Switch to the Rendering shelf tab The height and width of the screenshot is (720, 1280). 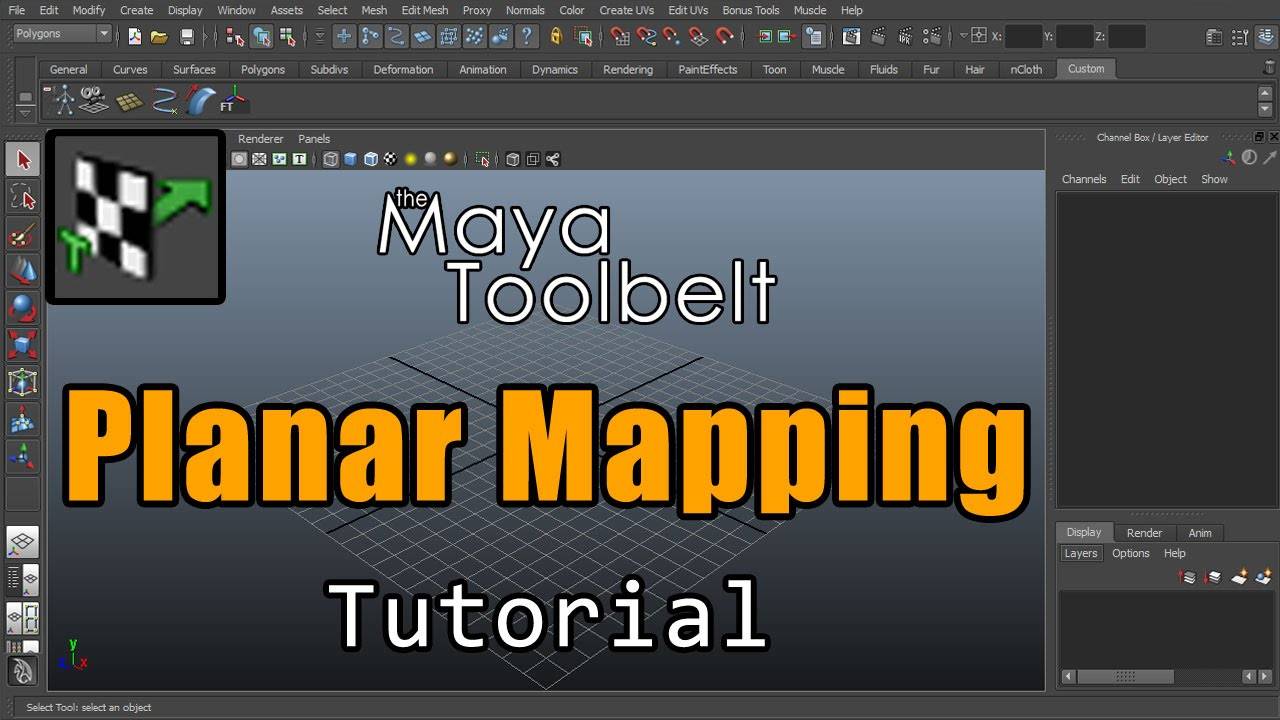(x=628, y=69)
